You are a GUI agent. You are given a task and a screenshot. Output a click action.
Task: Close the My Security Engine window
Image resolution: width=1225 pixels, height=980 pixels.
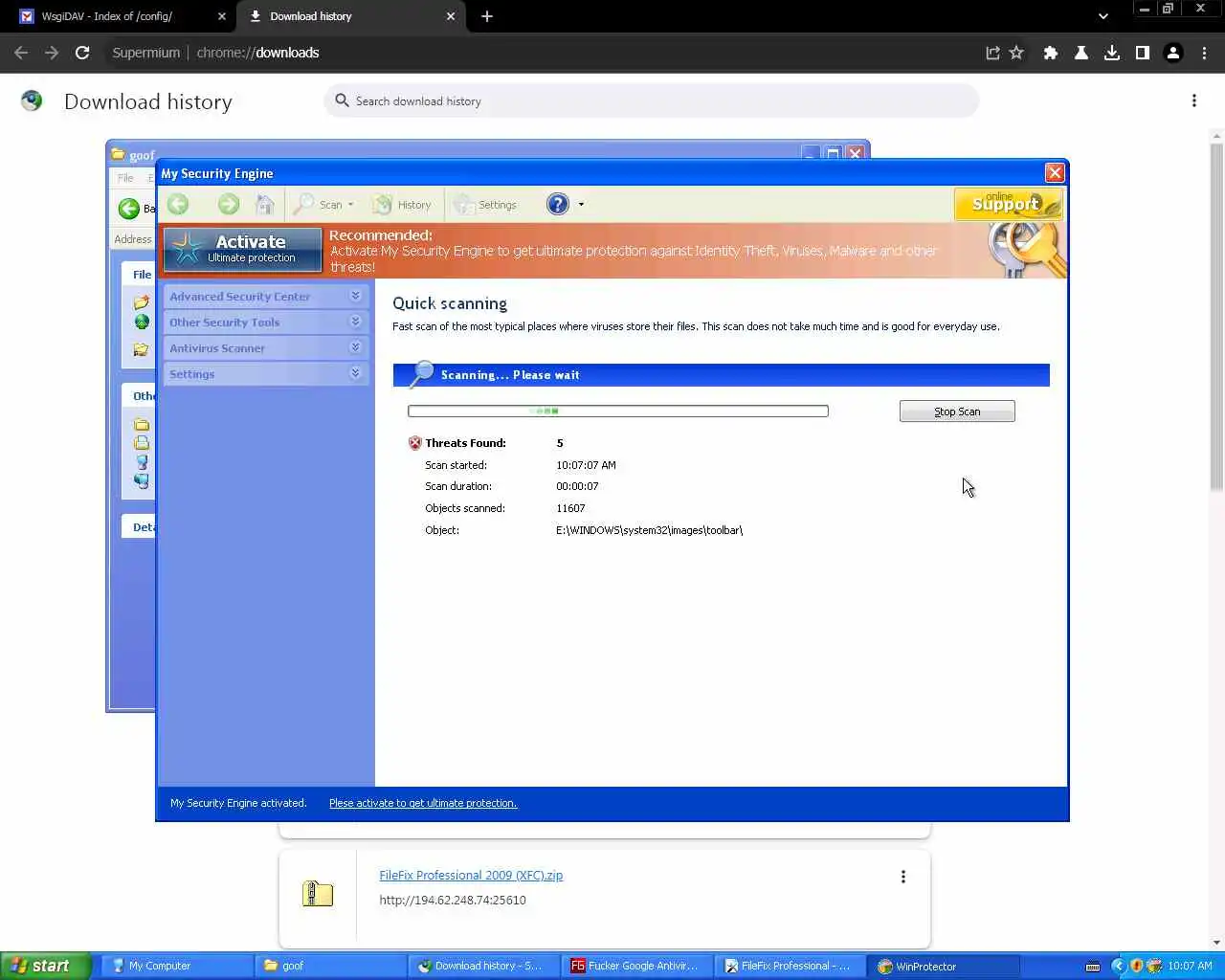pyautogui.click(x=1055, y=172)
